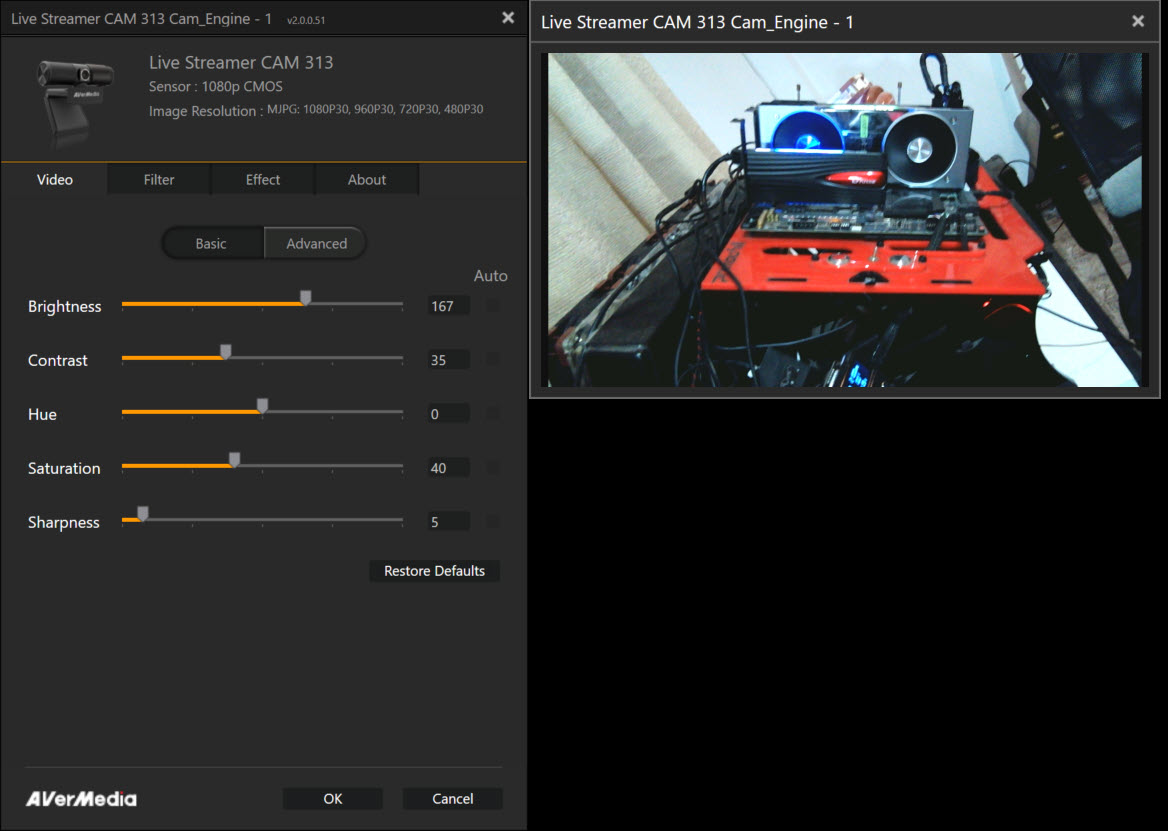The width and height of the screenshot is (1168, 831).
Task: Click the Contrast label
Action: pyautogui.click(x=57, y=360)
